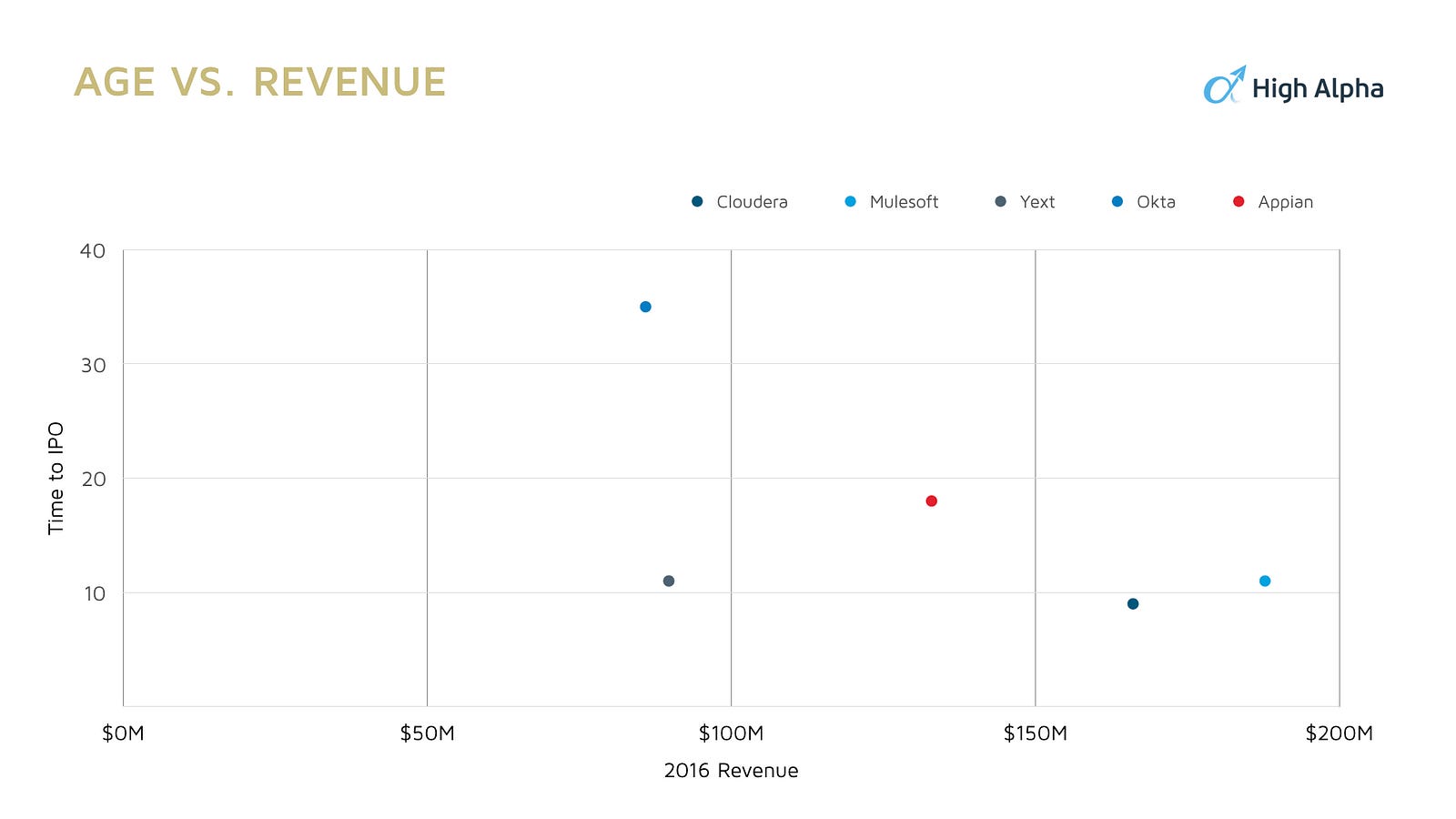Select the Appian legend color dot
The image size is (1456, 819).
click(x=1239, y=201)
